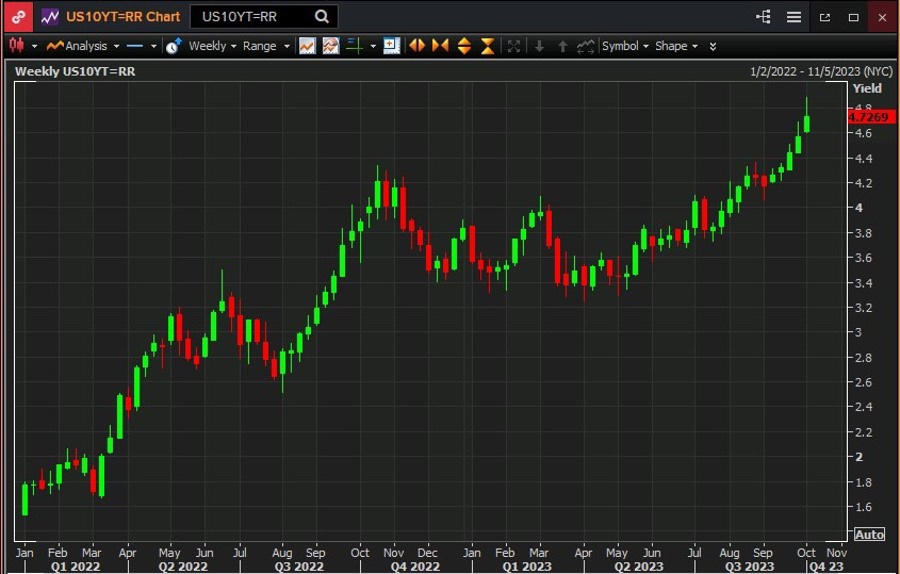Open the related hierarchy tree icon
The image size is (900, 574).
764,17
